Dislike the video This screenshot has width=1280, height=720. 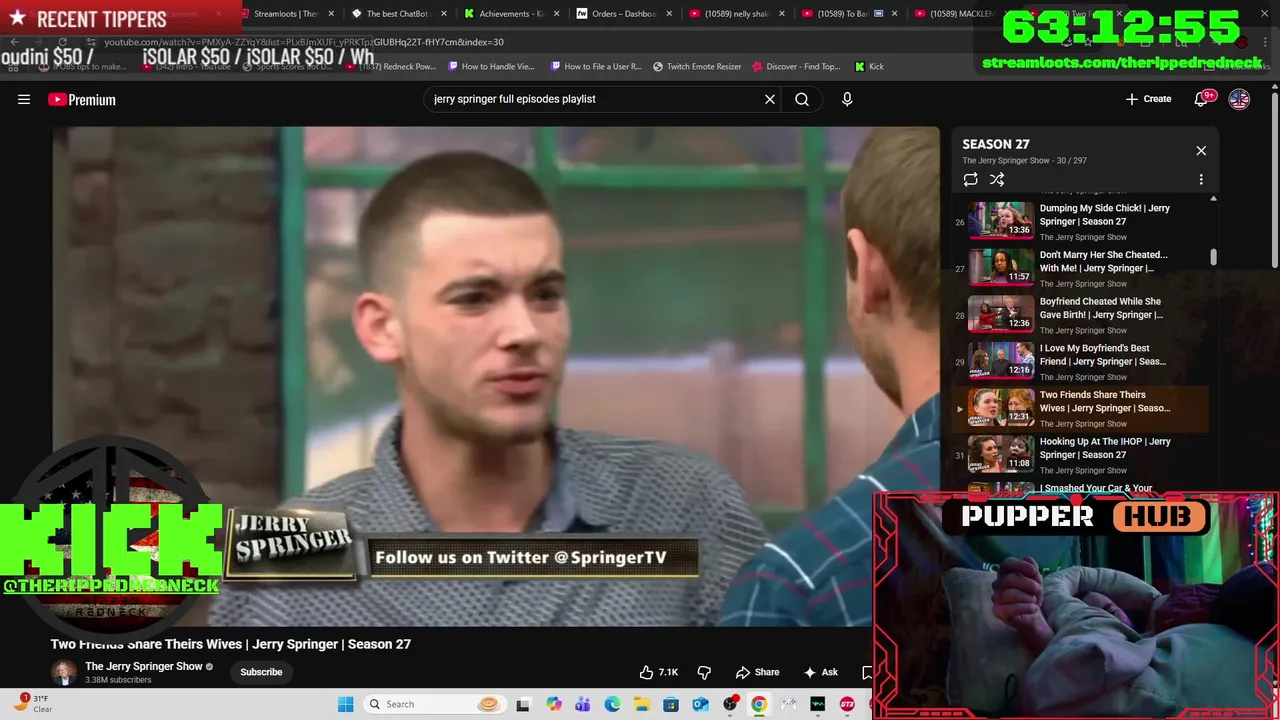704,672
